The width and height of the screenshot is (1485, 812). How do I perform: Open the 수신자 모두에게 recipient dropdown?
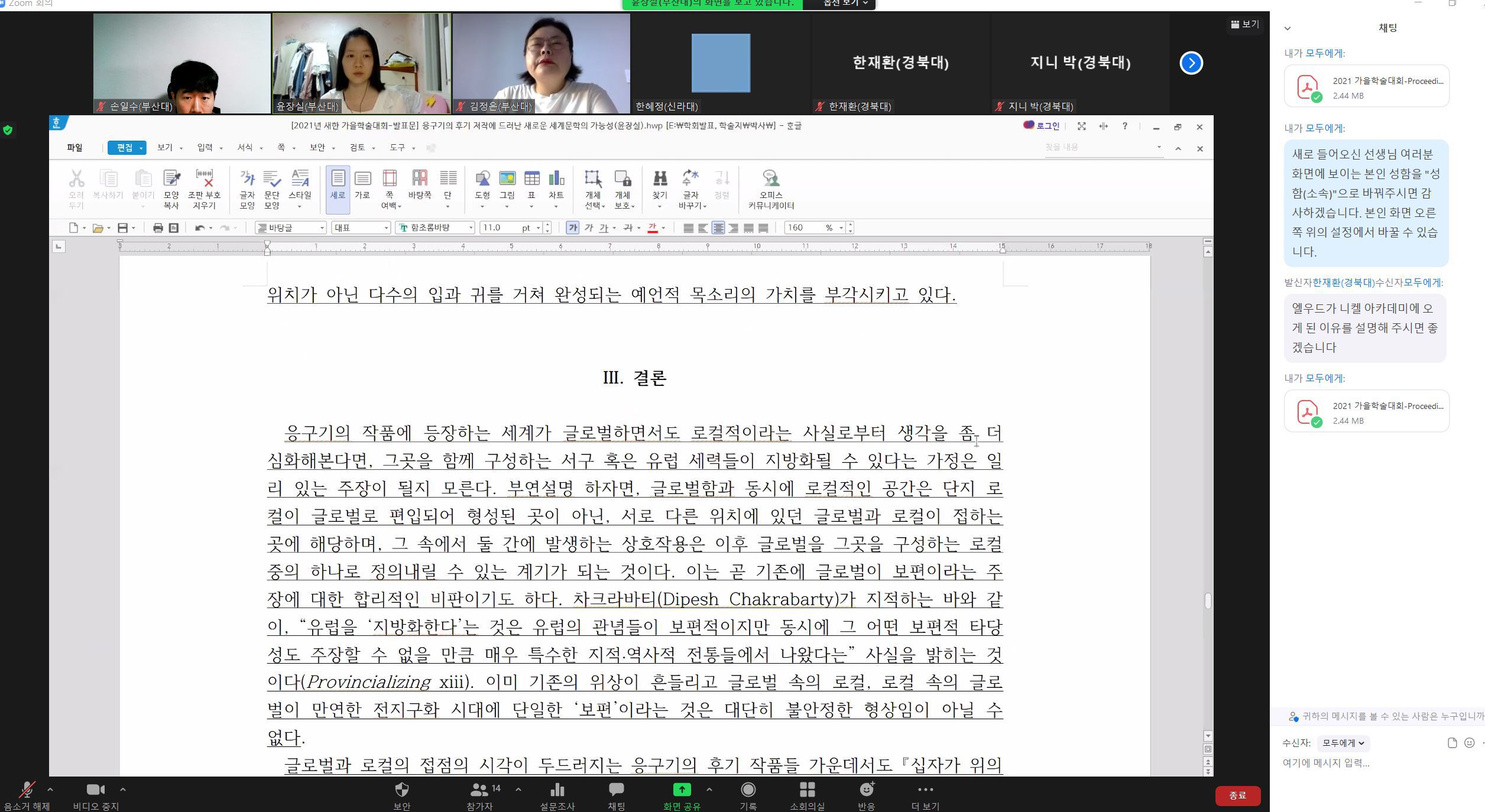1343,743
